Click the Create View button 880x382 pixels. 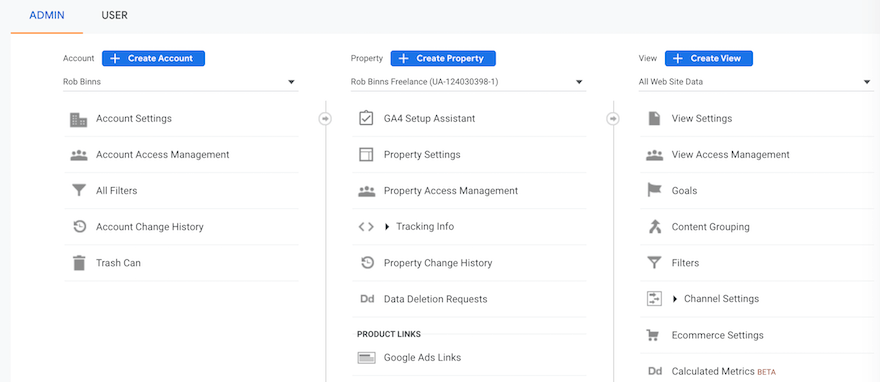pos(709,58)
